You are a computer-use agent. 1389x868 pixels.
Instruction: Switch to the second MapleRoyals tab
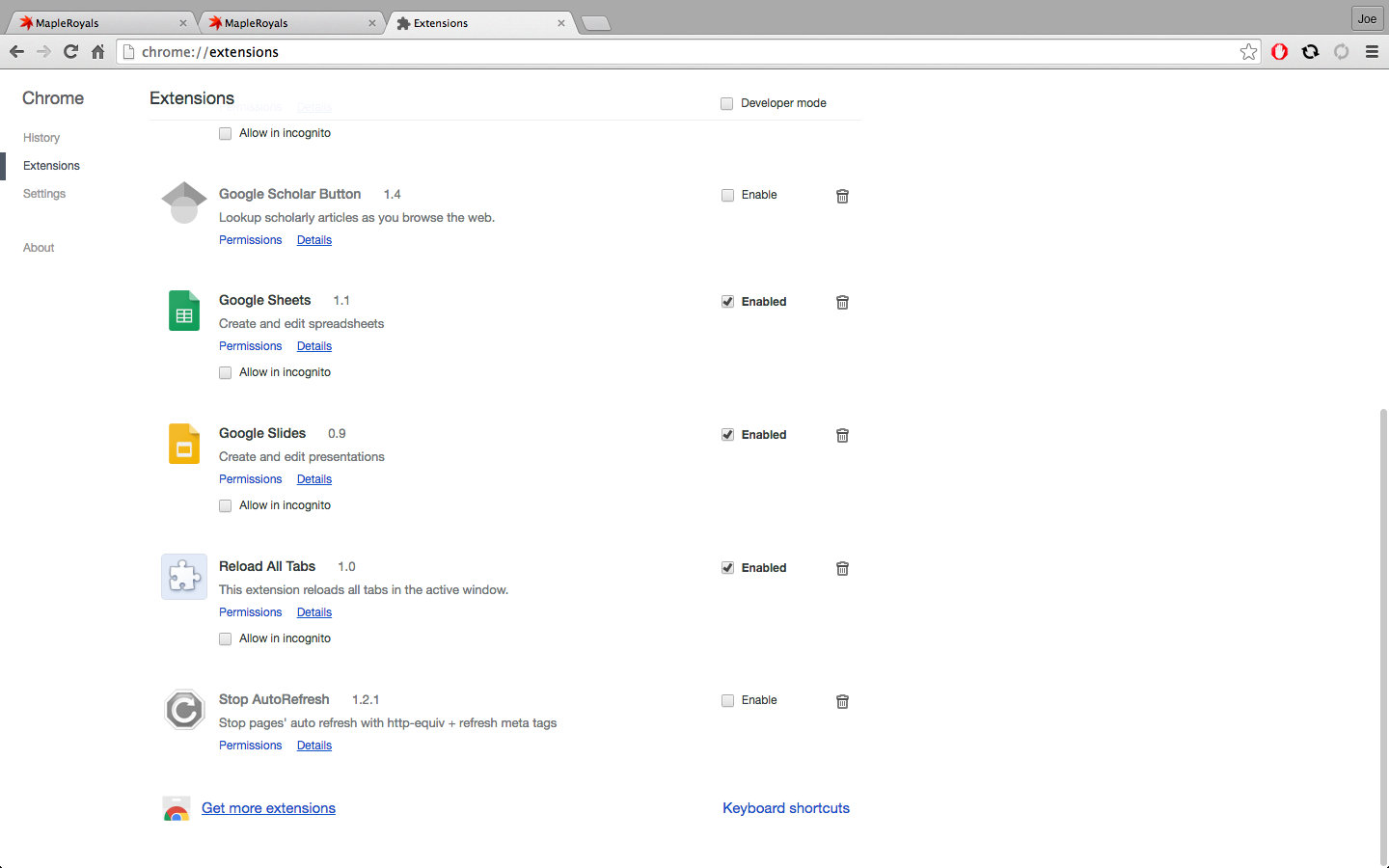(x=289, y=23)
